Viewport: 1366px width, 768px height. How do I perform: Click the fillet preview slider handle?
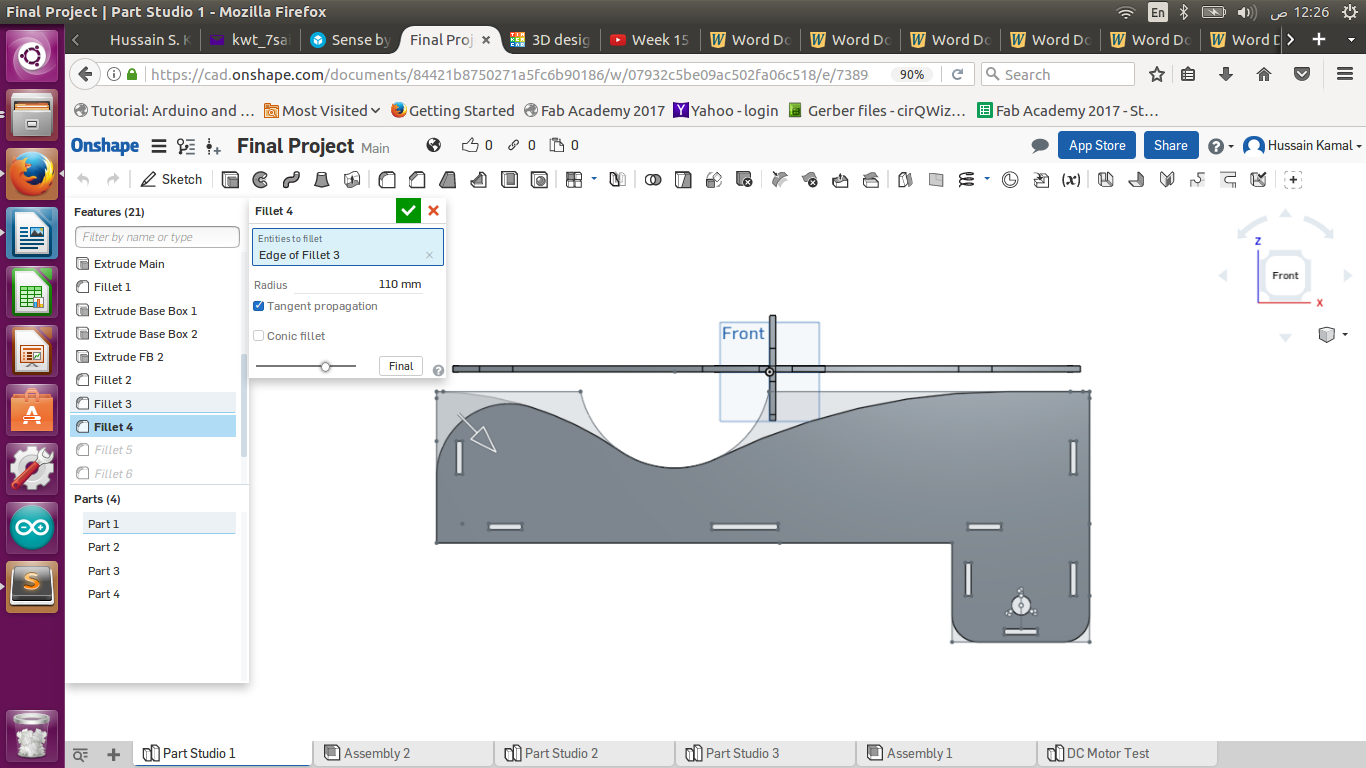click(325, 367)
